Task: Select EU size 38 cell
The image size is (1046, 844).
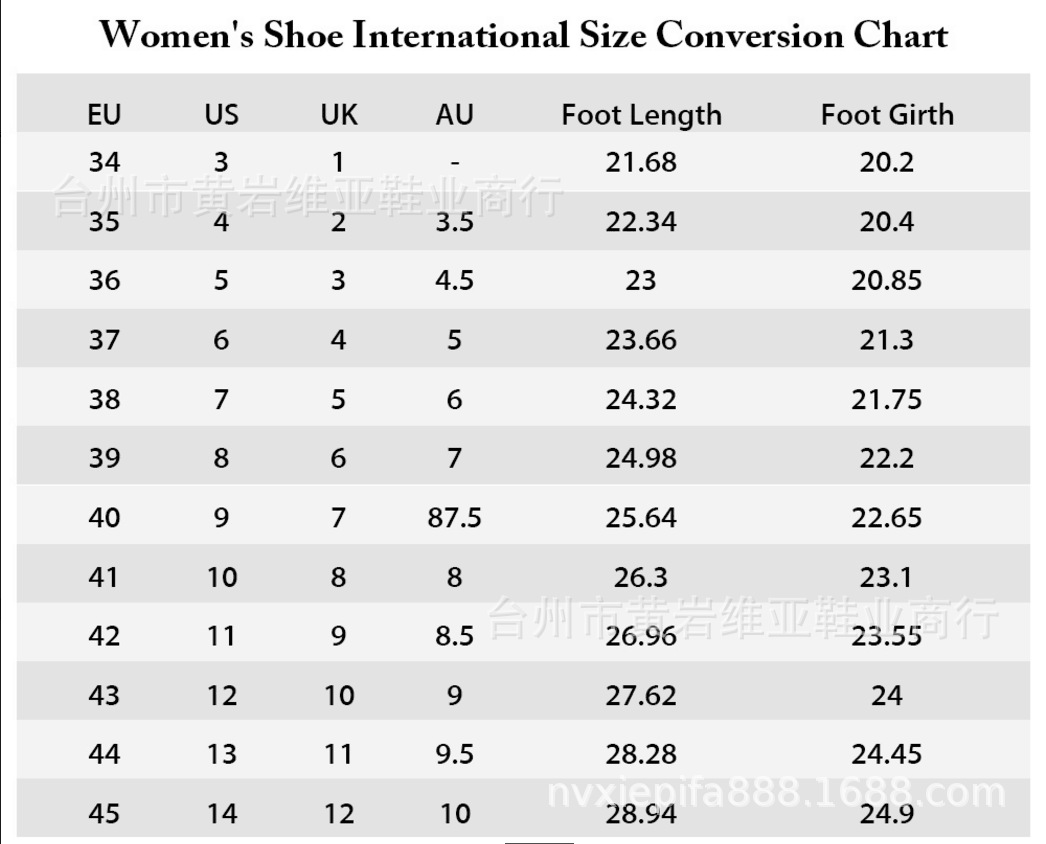Action: (103, 399)
